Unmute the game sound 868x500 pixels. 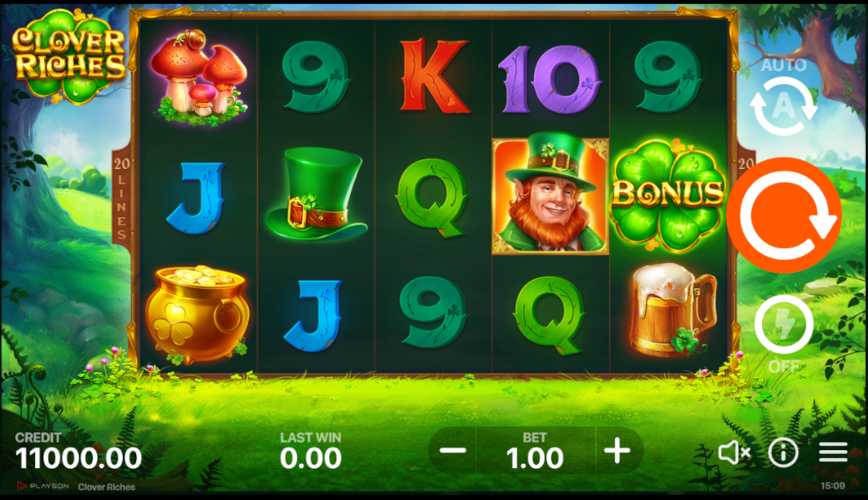[x=733, y=453]
